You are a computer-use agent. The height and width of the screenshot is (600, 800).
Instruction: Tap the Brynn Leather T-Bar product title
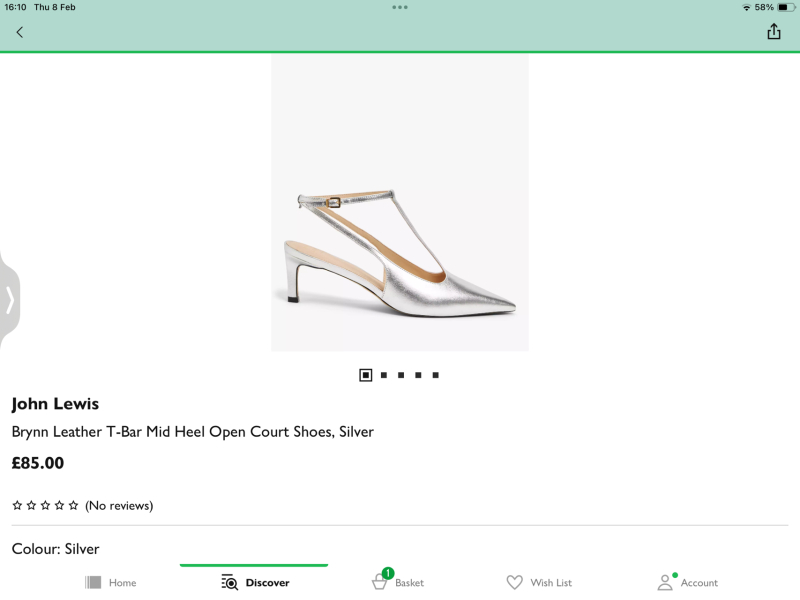click(192, 432)
